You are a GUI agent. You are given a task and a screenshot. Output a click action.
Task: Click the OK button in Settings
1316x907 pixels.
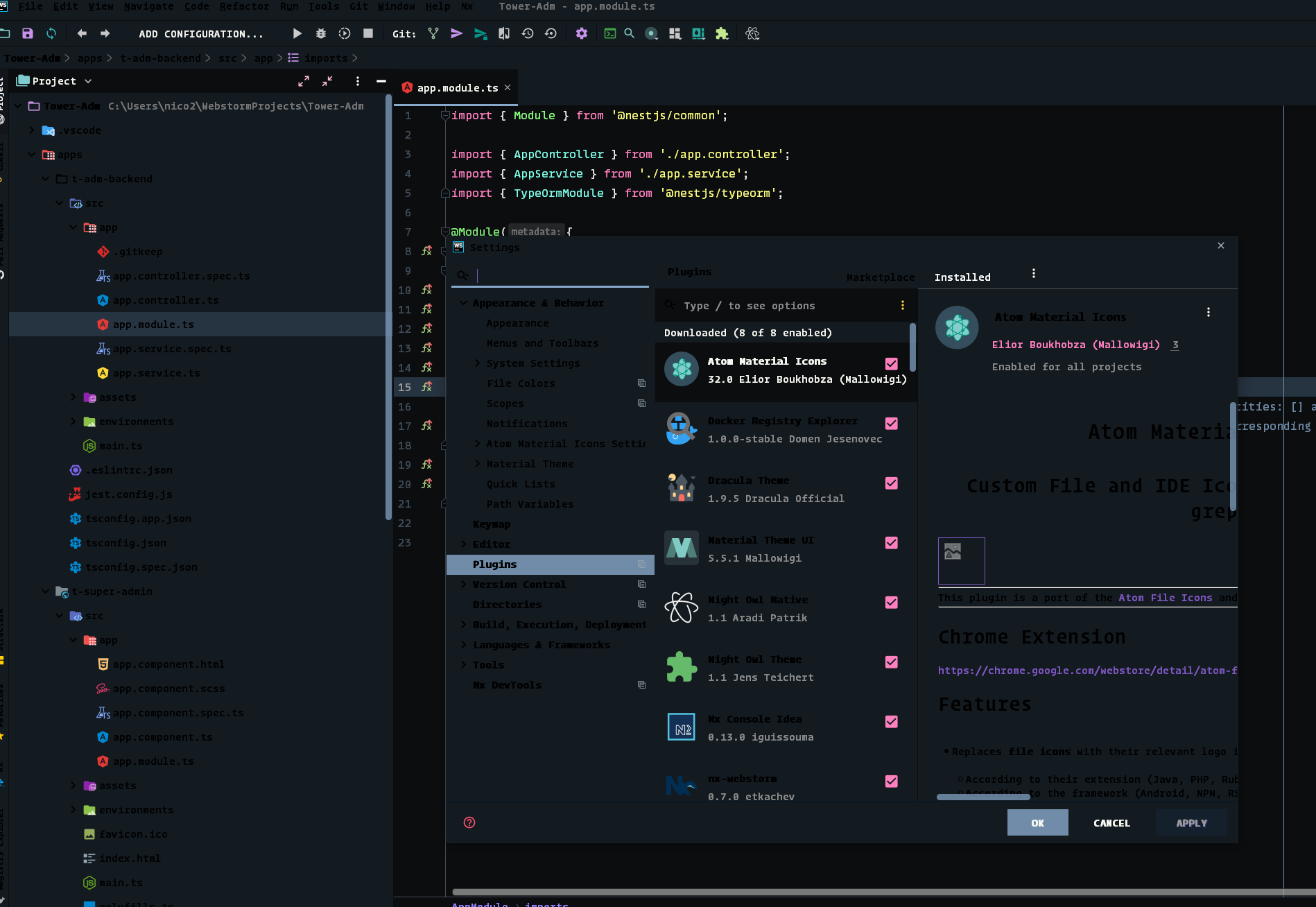click(1037, 822)
